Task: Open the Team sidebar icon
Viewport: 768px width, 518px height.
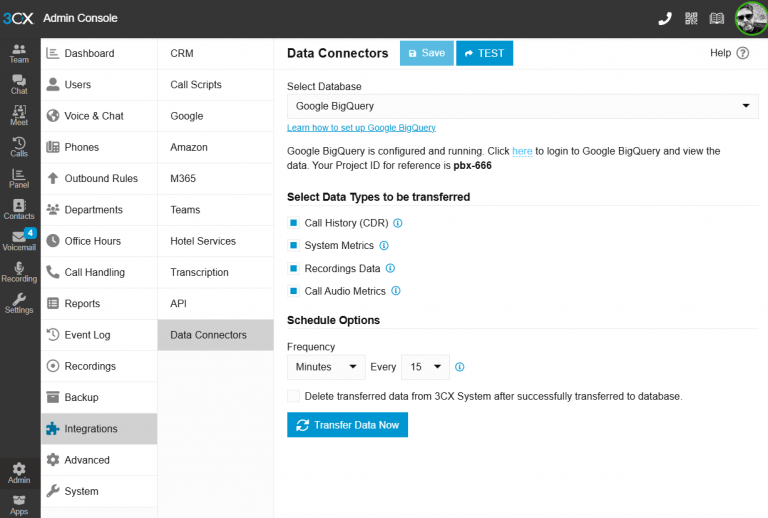Action: [19, 53]
